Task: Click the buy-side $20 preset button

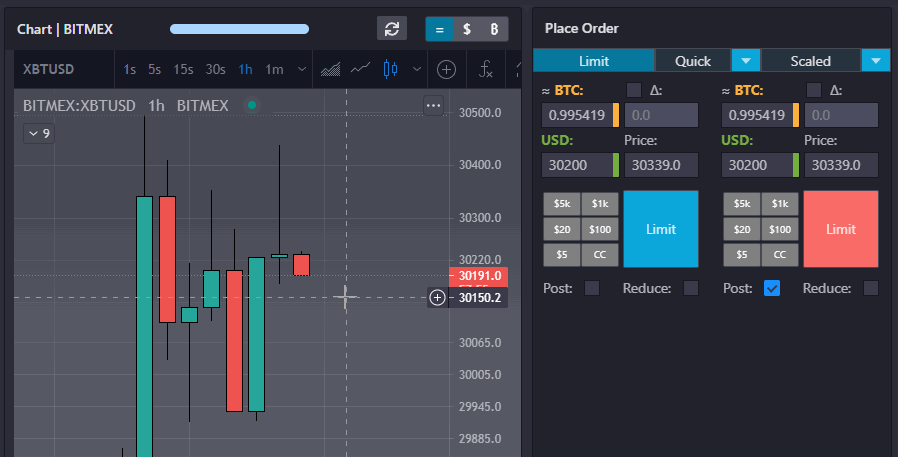Action: click(x=562, y=229)
